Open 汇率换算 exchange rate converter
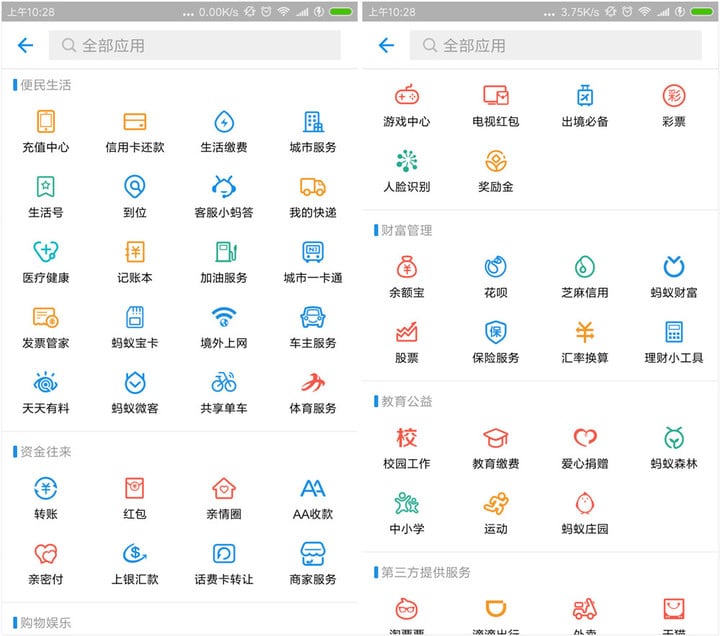The width and height of the screenshot is (720, 636). pos(585,332)
